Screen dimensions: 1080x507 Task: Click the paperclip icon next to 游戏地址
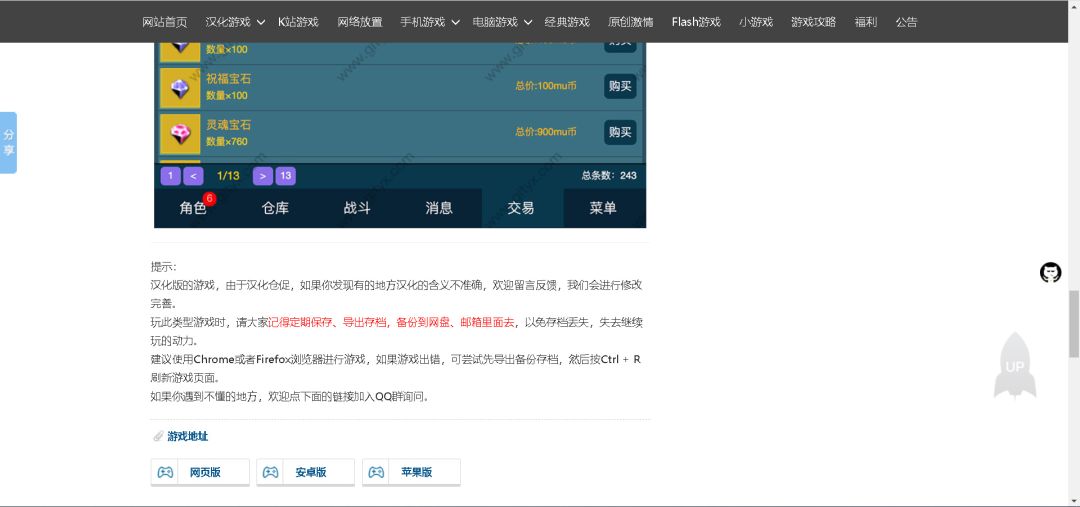click(158, 436)
